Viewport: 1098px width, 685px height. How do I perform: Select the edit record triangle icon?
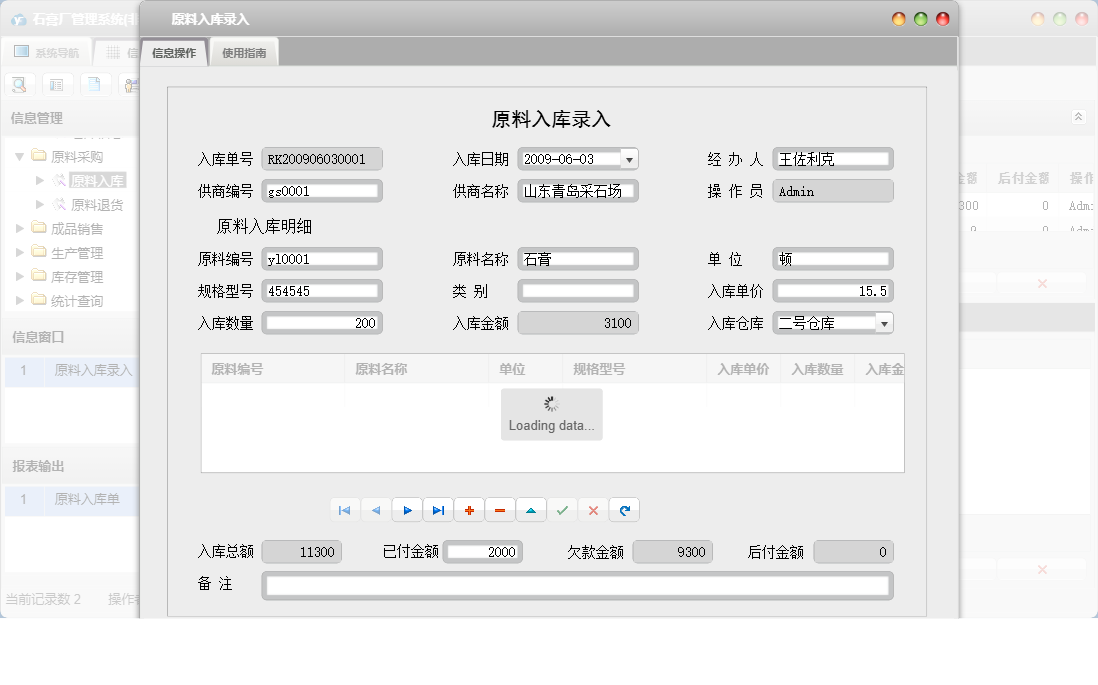tap(531, 510)
